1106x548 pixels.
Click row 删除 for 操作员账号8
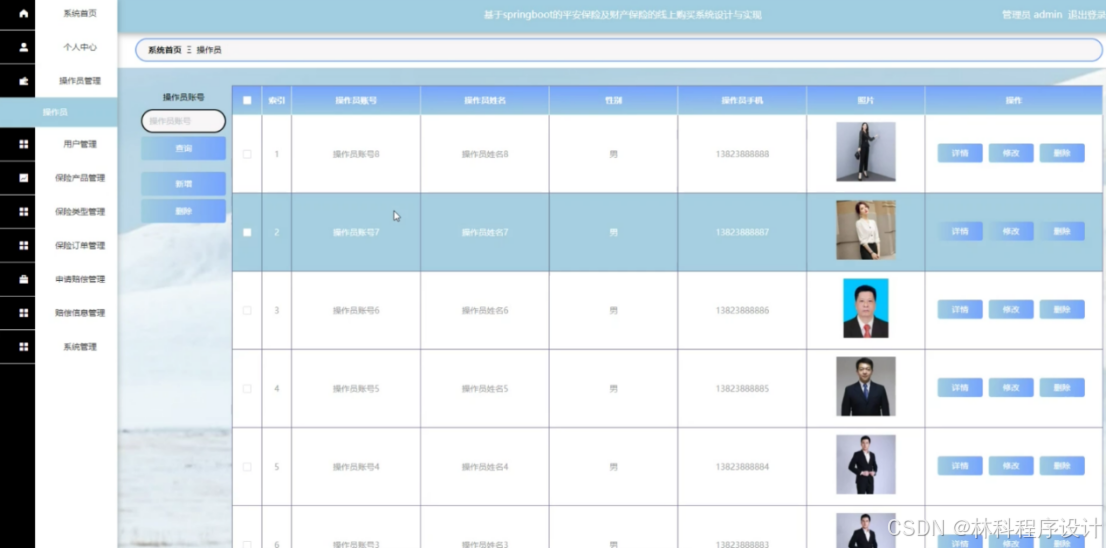pos(1062,153)
